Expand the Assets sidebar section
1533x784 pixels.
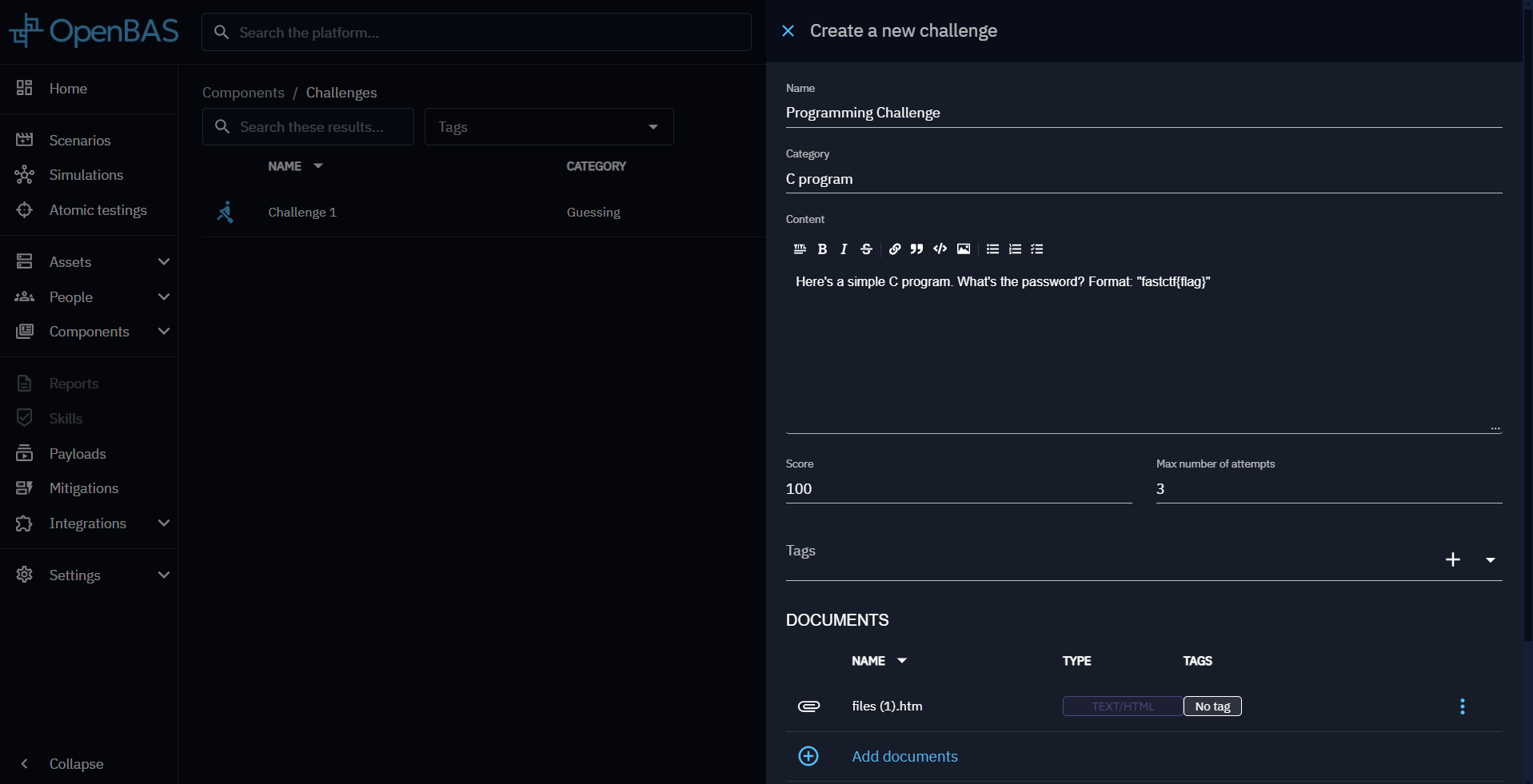[163, 262]
